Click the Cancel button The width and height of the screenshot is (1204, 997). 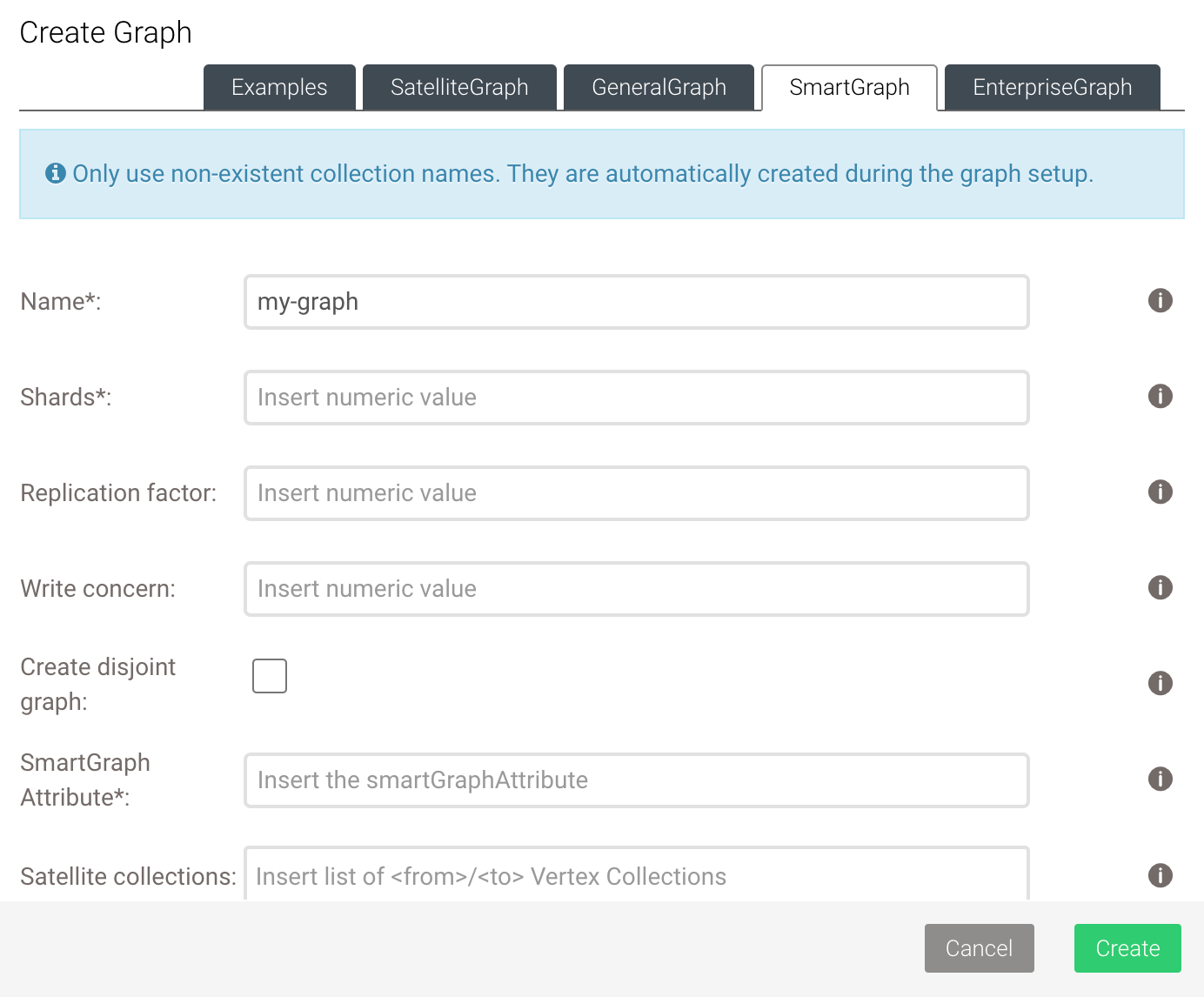pyautogui.click(x=980, y=948)
